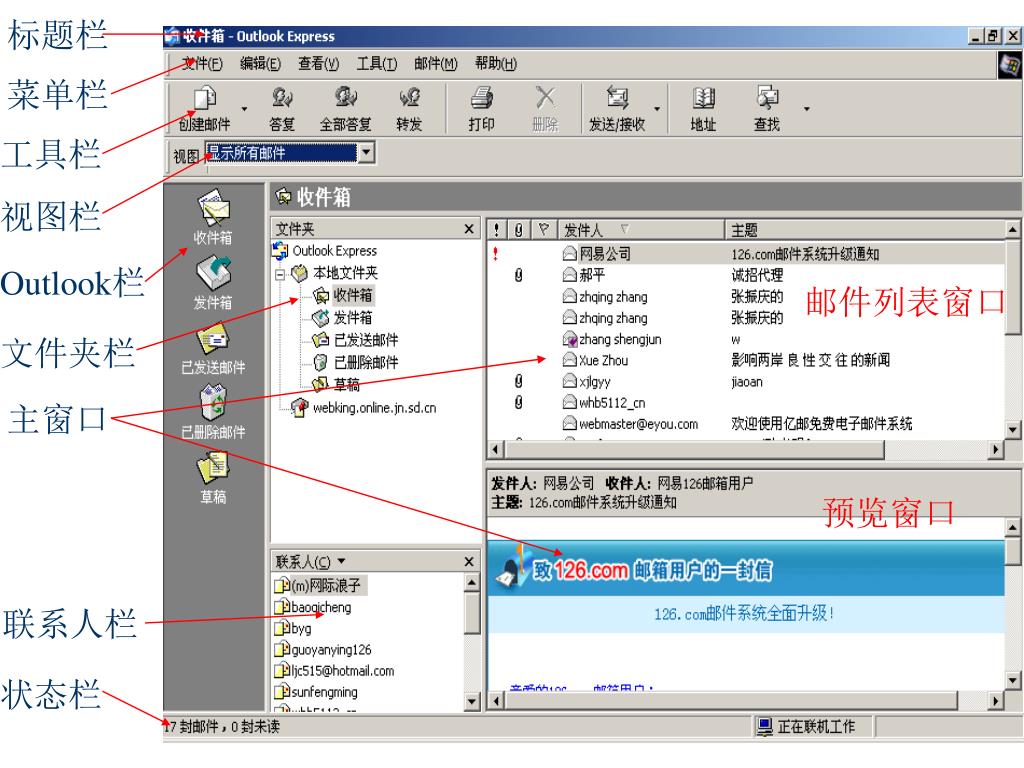Open the message from 网易公司
Screen dimensions: 1024x768
click(746, 254)
